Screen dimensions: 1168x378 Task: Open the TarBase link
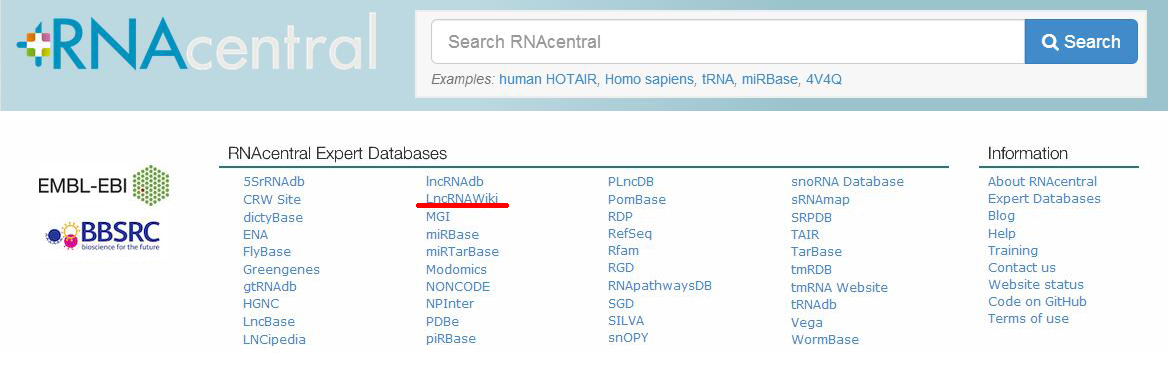(x=816, y=252)
